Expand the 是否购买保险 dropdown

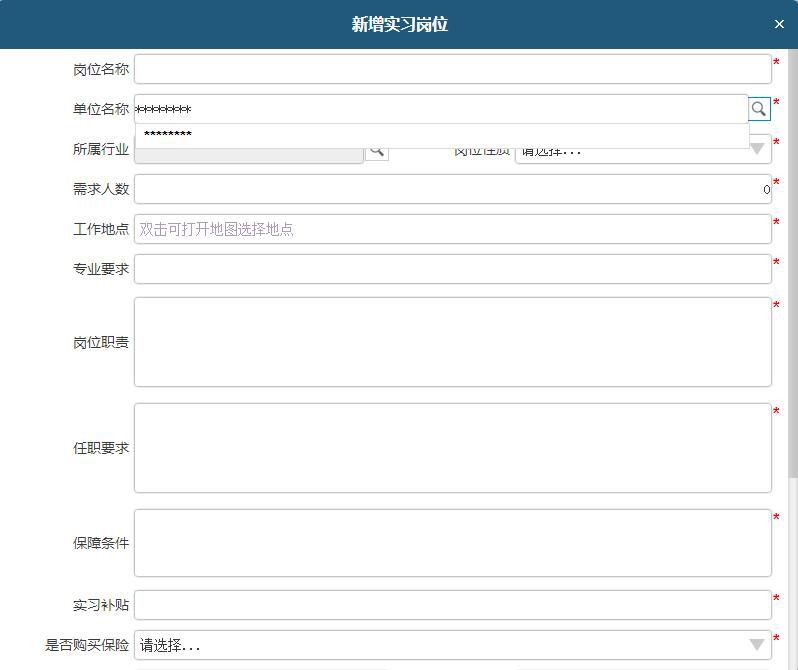(453, 645)
